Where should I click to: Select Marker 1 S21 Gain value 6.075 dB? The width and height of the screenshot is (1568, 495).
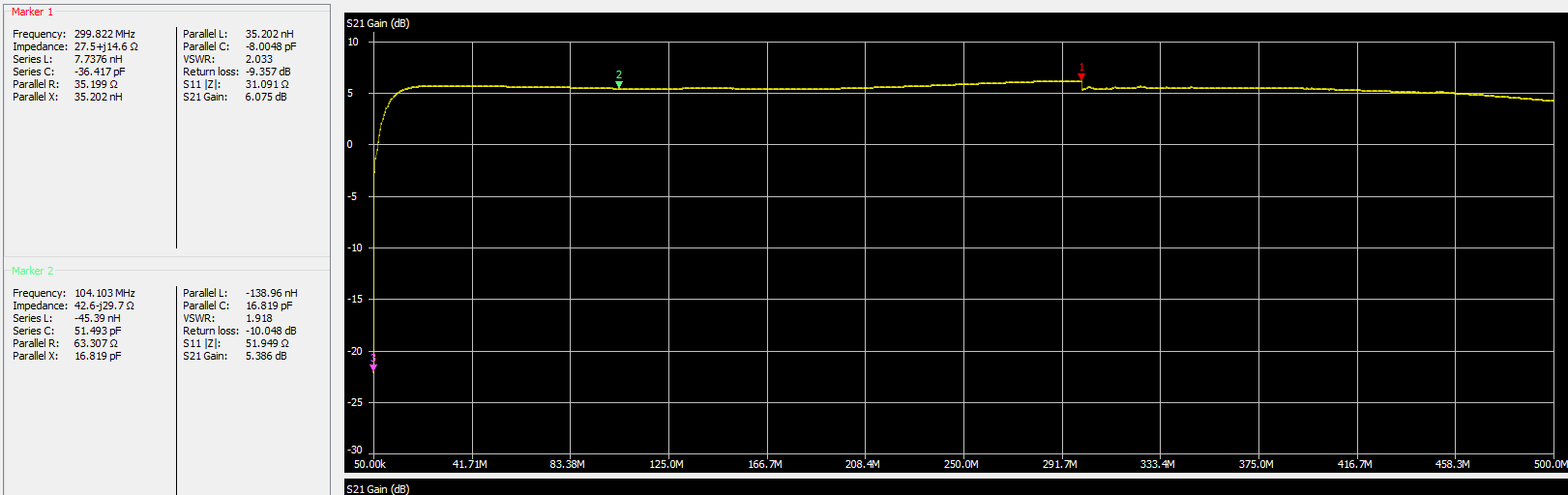[x=266, y=97]
